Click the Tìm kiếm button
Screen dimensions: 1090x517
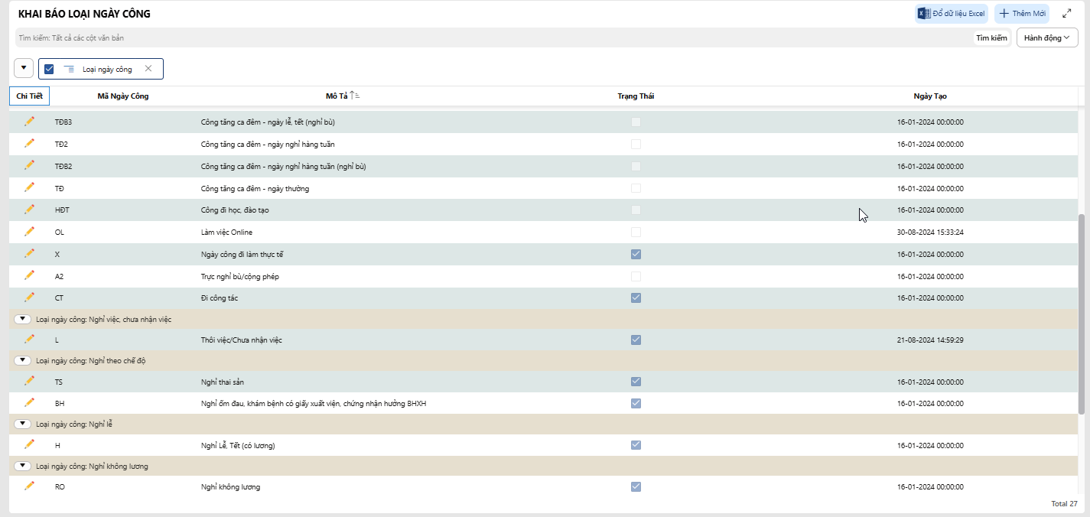tap(991, 38)
